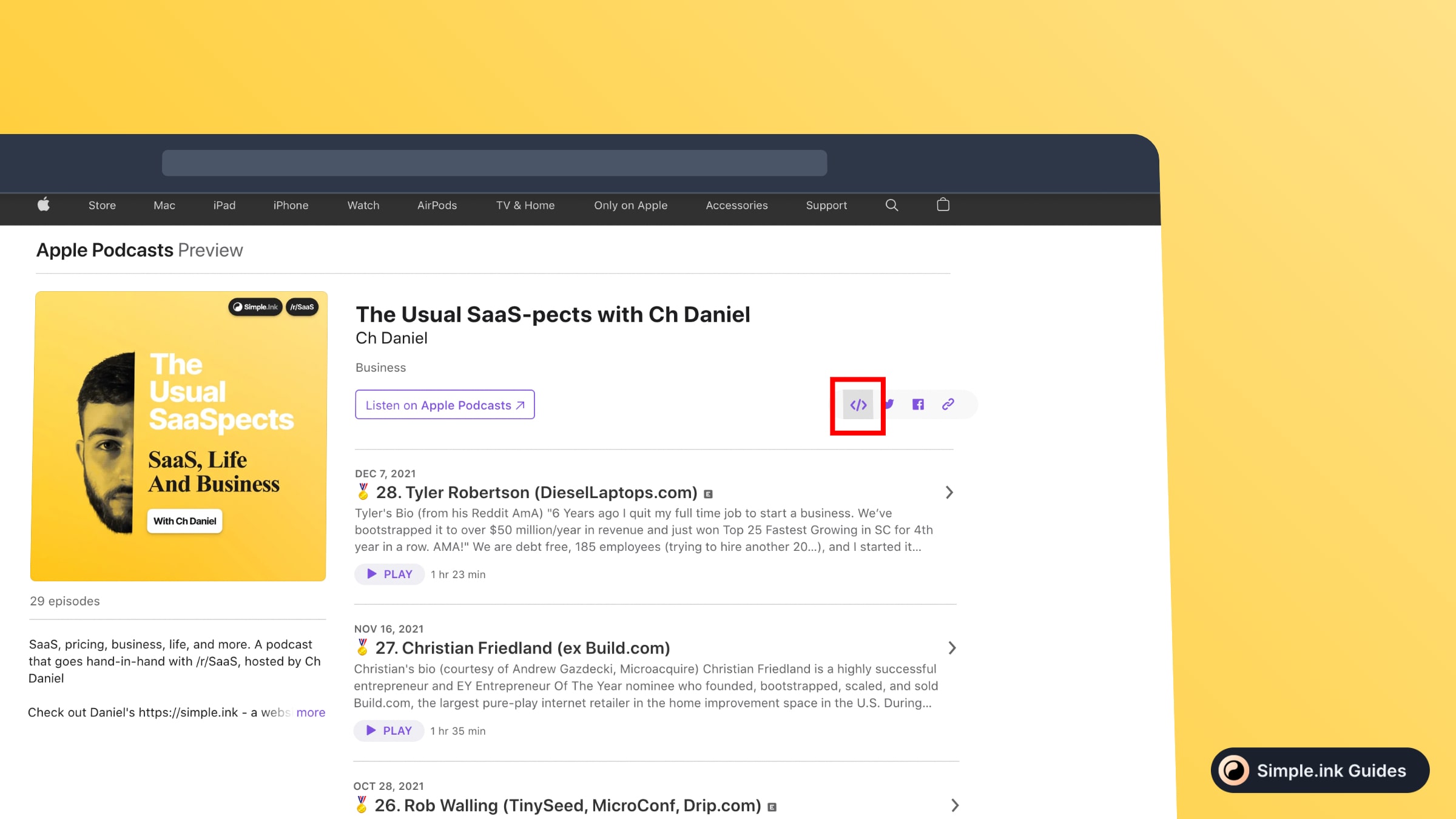The height and width of the screenshot is (819, 1456).
Task: Expand episode 27 Christian Friedland chevron
Action: 952,648
